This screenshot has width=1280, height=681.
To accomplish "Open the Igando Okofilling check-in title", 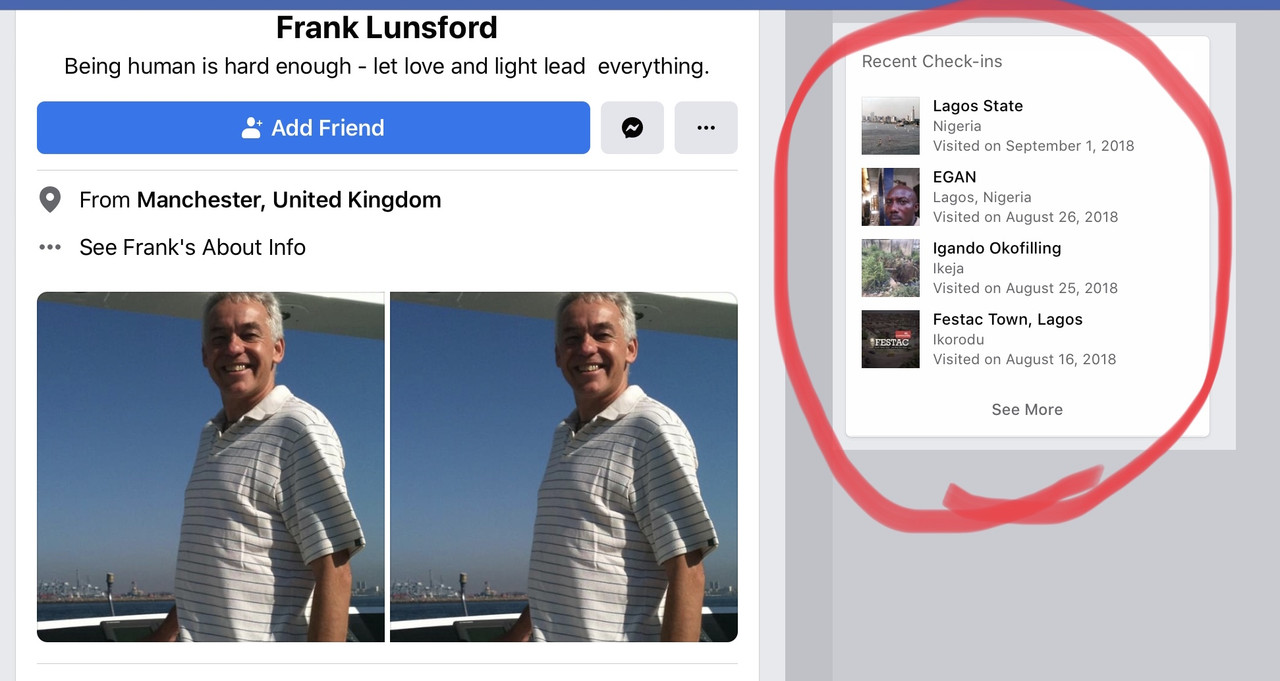I will coord(997,248).
